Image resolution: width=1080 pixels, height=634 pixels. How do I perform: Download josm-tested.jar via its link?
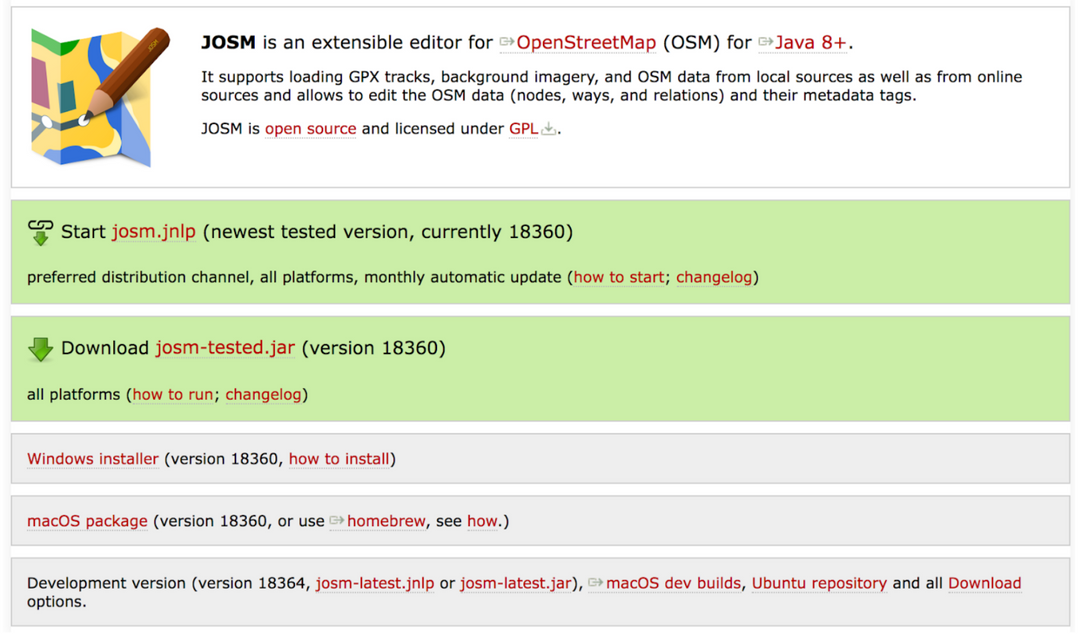pos(225,348)
